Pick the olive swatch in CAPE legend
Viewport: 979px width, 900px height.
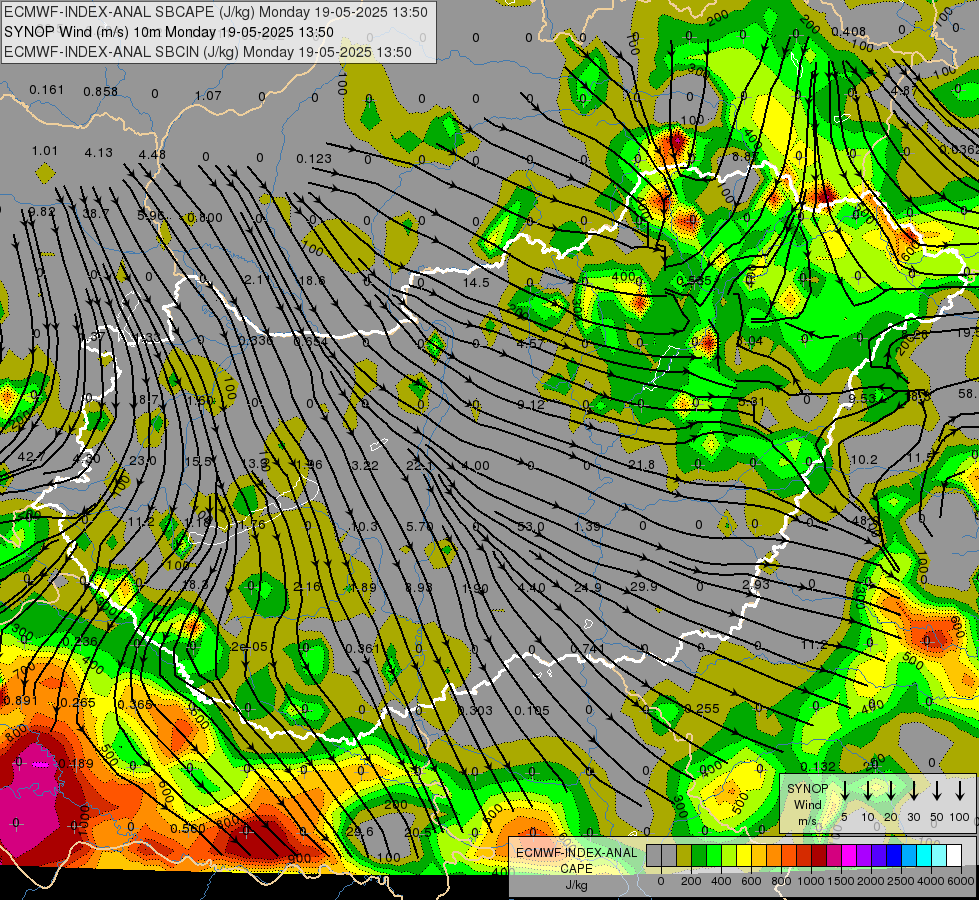(684, 855)
